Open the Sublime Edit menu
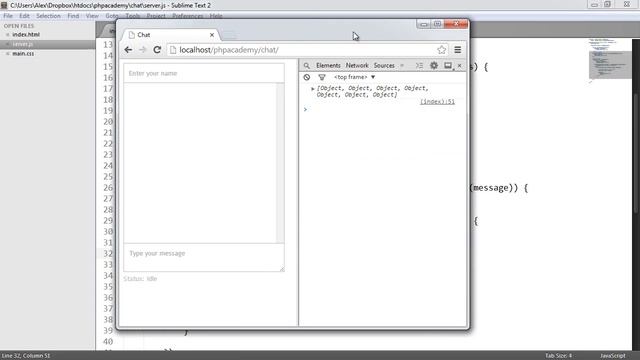 [x=24, y=16]
